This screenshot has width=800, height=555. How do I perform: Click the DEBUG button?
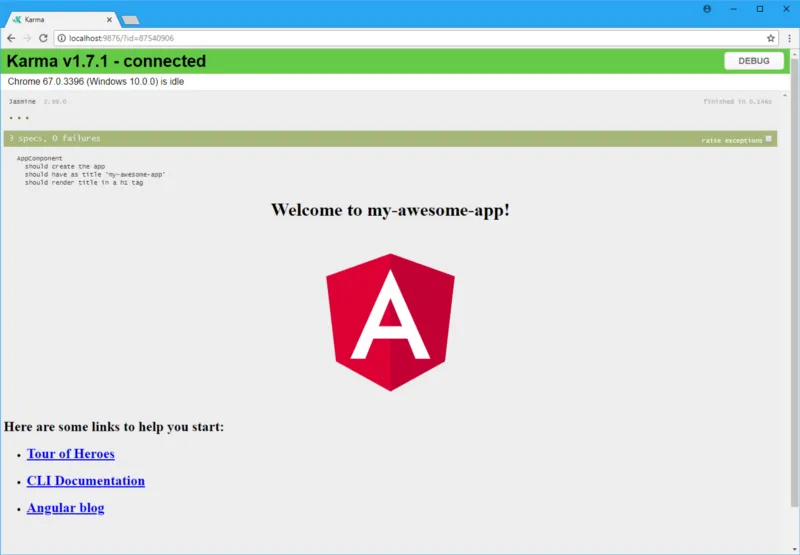(754, 61)
